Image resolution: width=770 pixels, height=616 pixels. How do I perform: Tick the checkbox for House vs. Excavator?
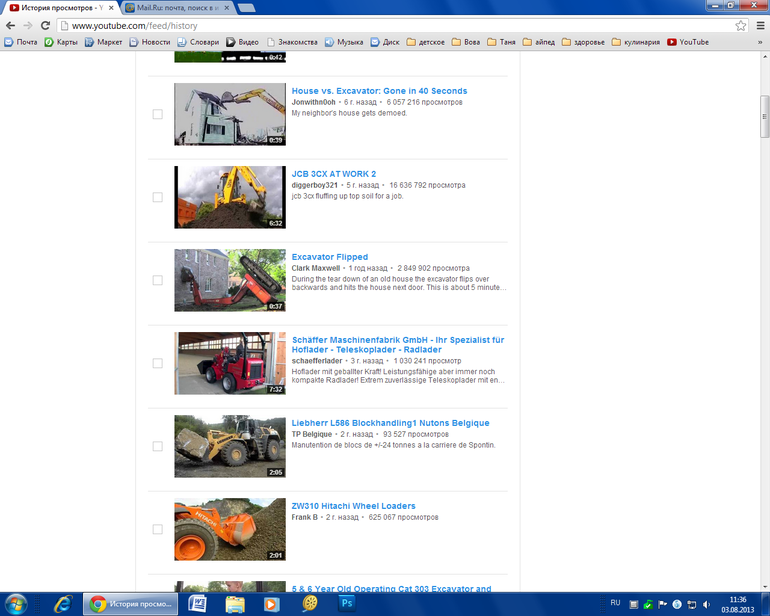pyautogui.click(x=158, y=114)
